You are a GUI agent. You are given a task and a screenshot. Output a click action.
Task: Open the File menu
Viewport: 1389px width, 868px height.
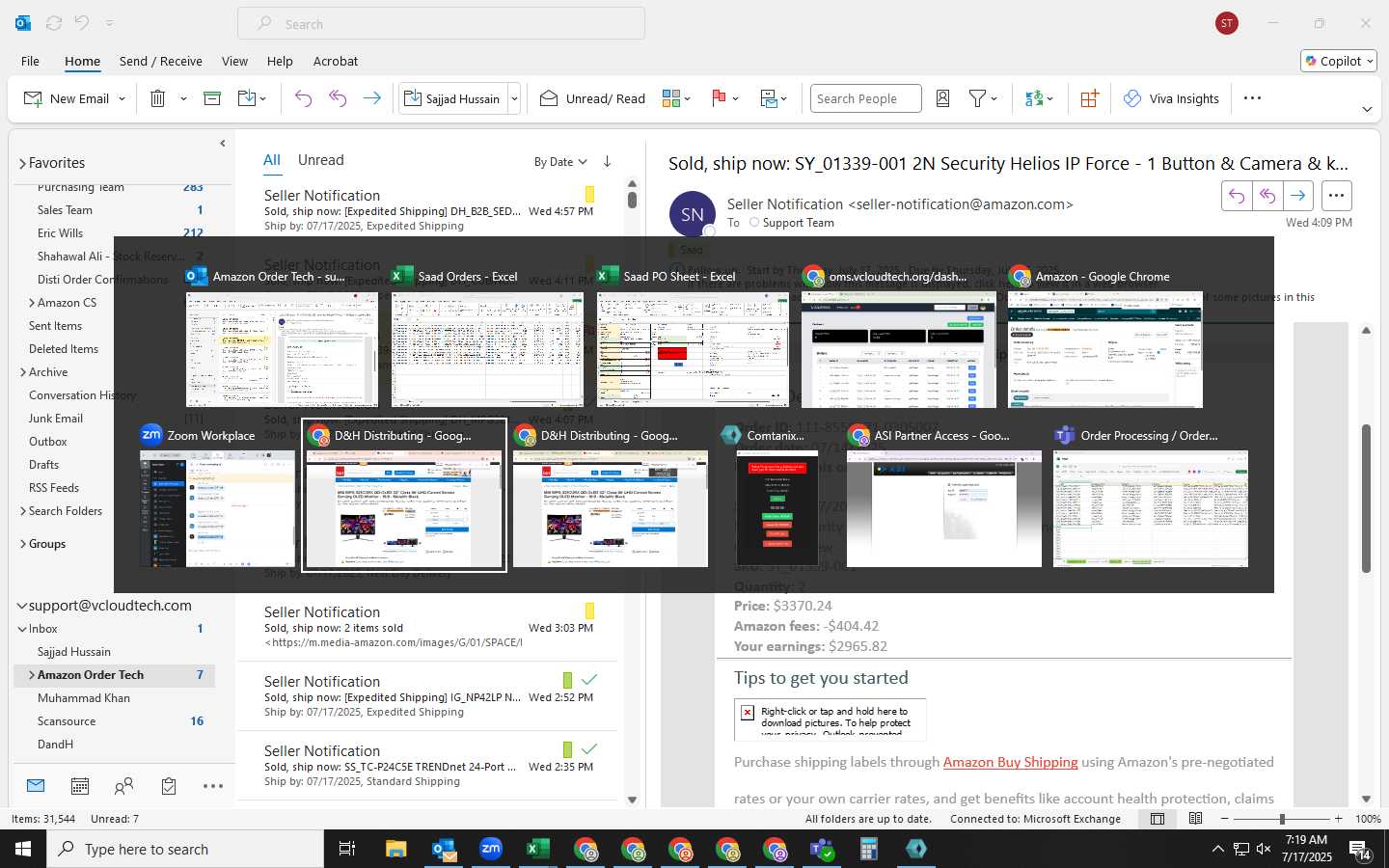(x=30, y=61)
